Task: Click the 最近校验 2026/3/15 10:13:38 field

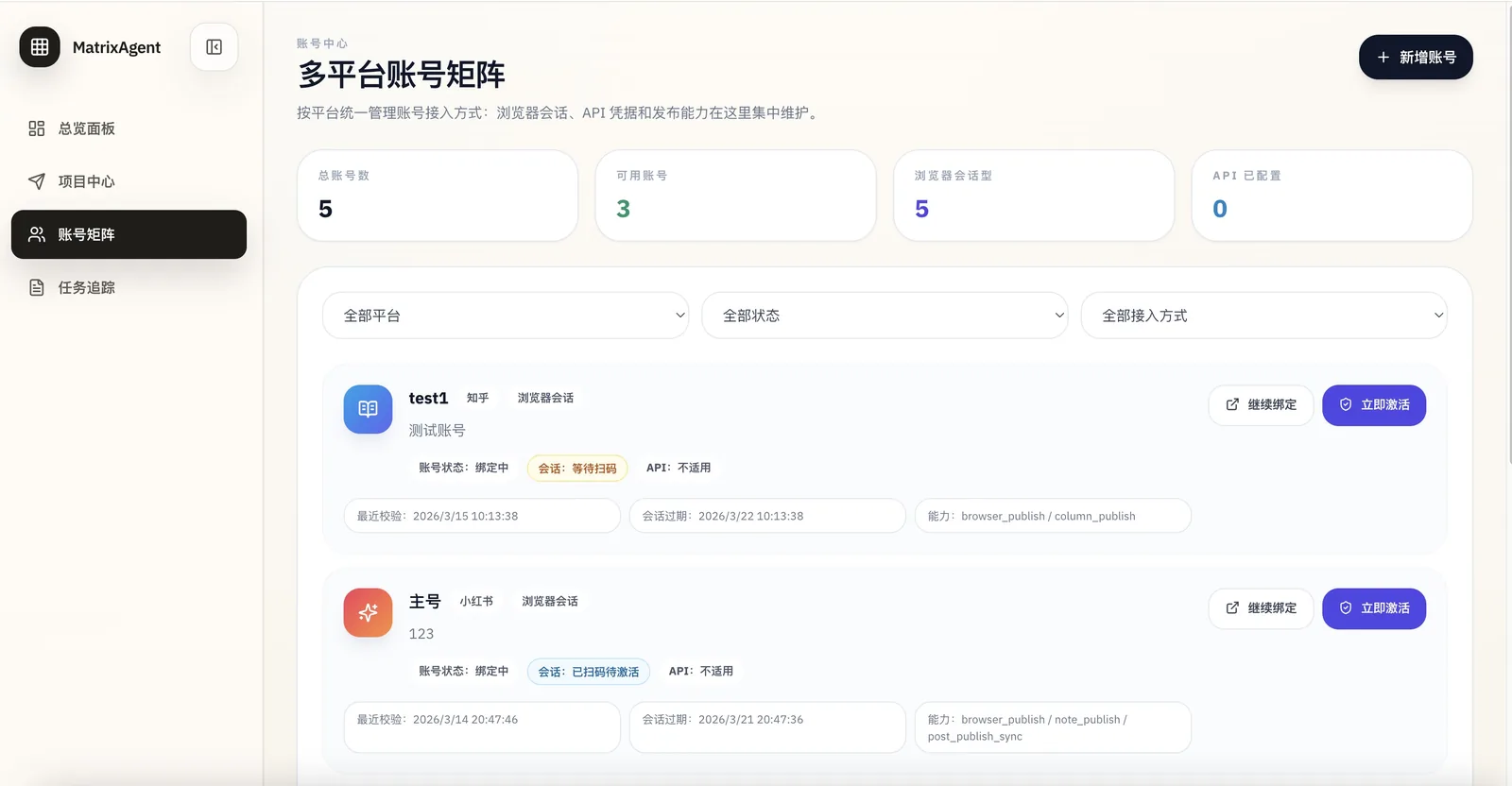Action: [x=482, y=516]
